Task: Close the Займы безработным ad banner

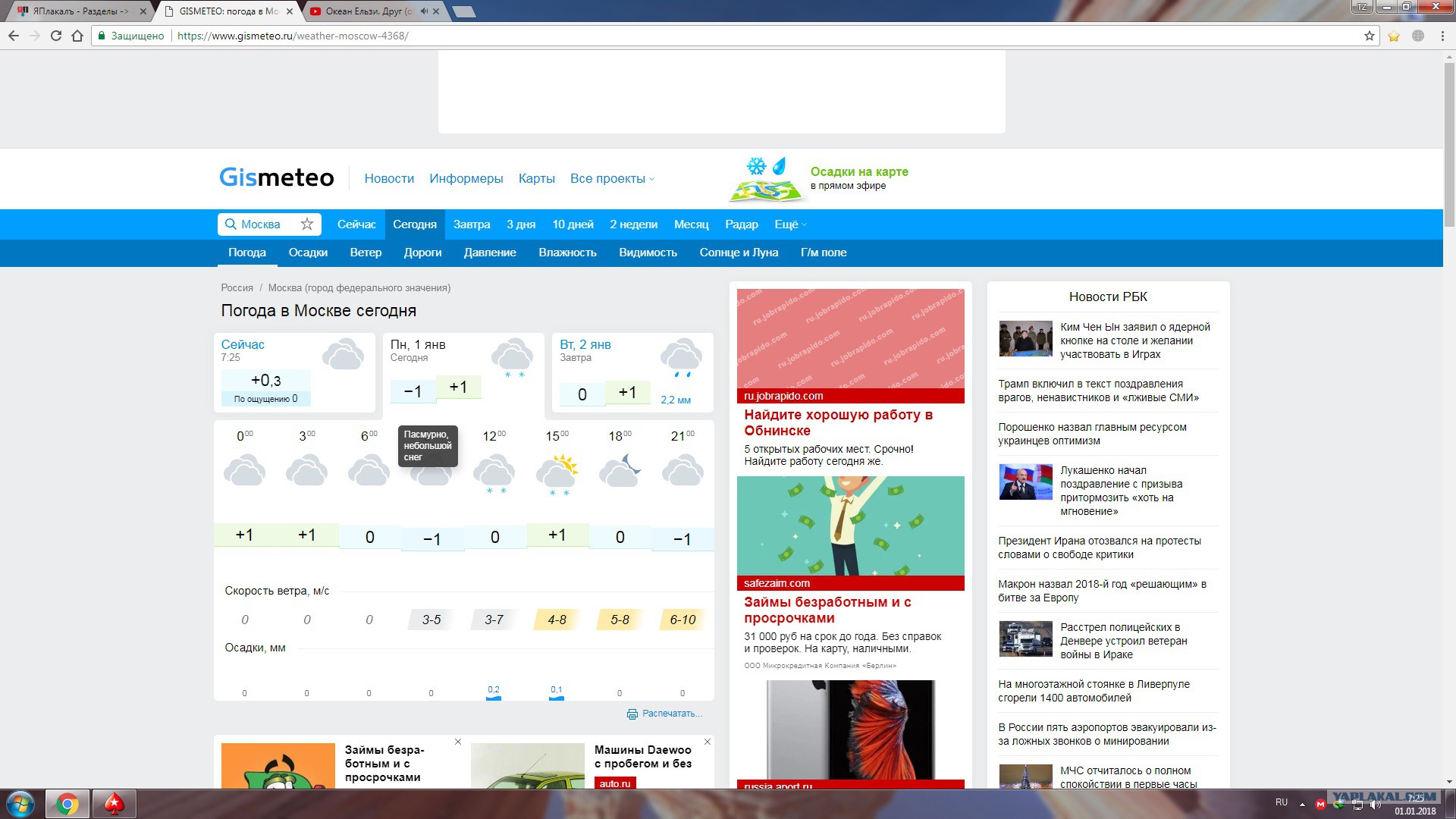Action: pyautogui.click(x=458, y=742)
